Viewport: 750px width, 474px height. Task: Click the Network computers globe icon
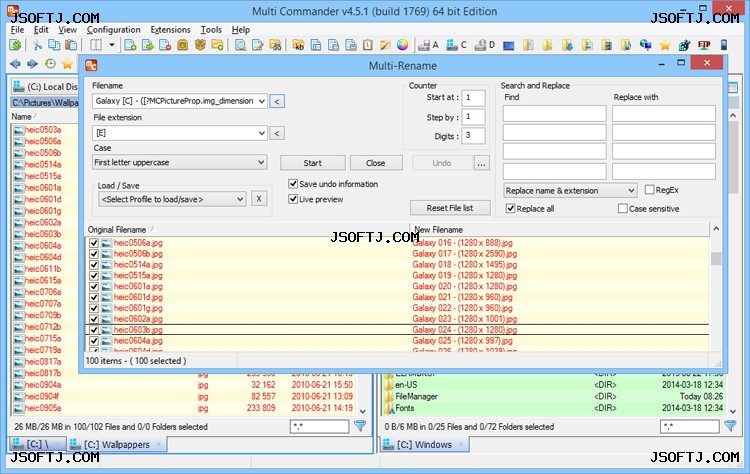pyautogui.click(x=646, y=45)
